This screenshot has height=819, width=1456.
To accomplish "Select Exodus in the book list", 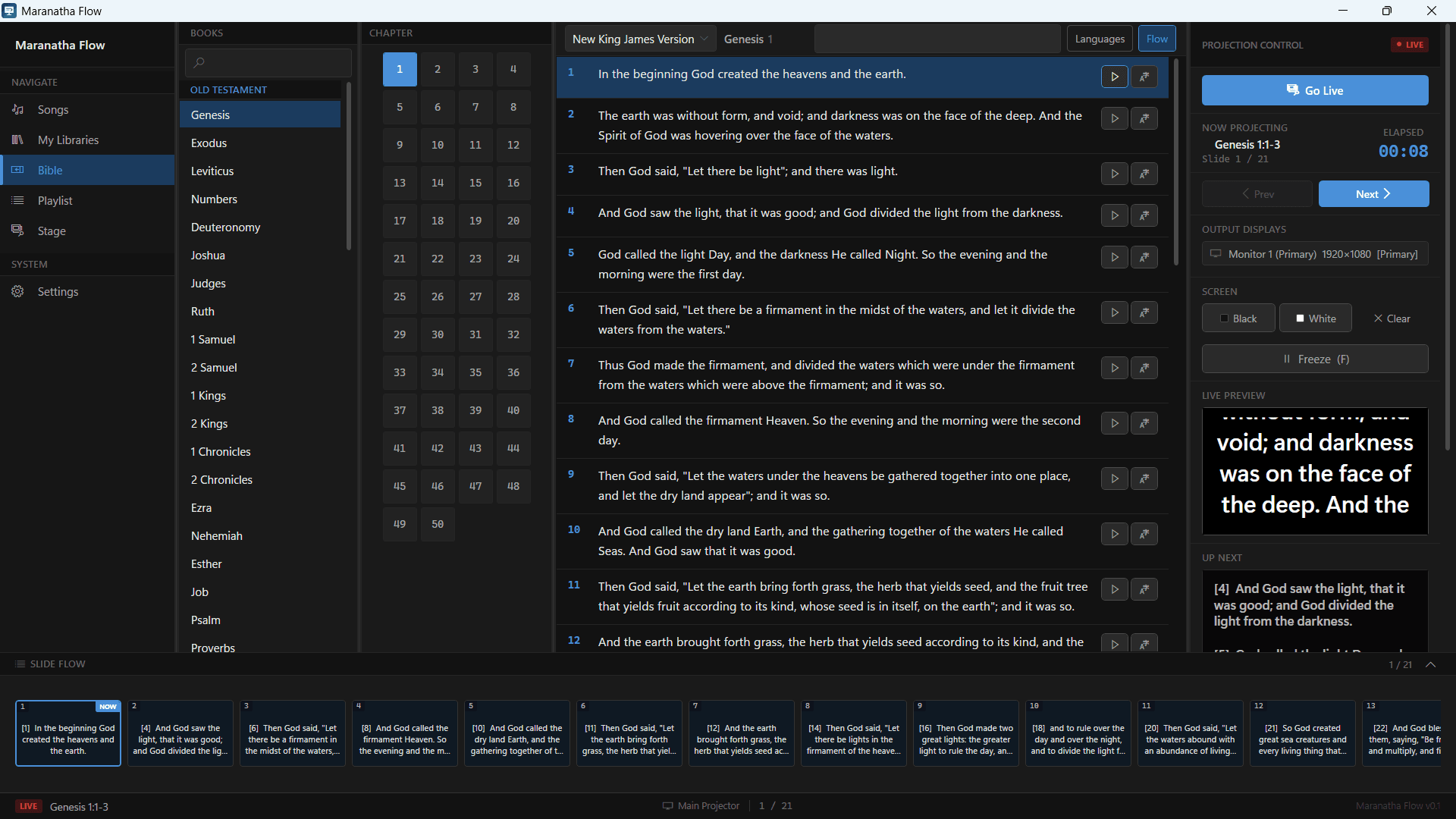I will click(x=260, y=143).
